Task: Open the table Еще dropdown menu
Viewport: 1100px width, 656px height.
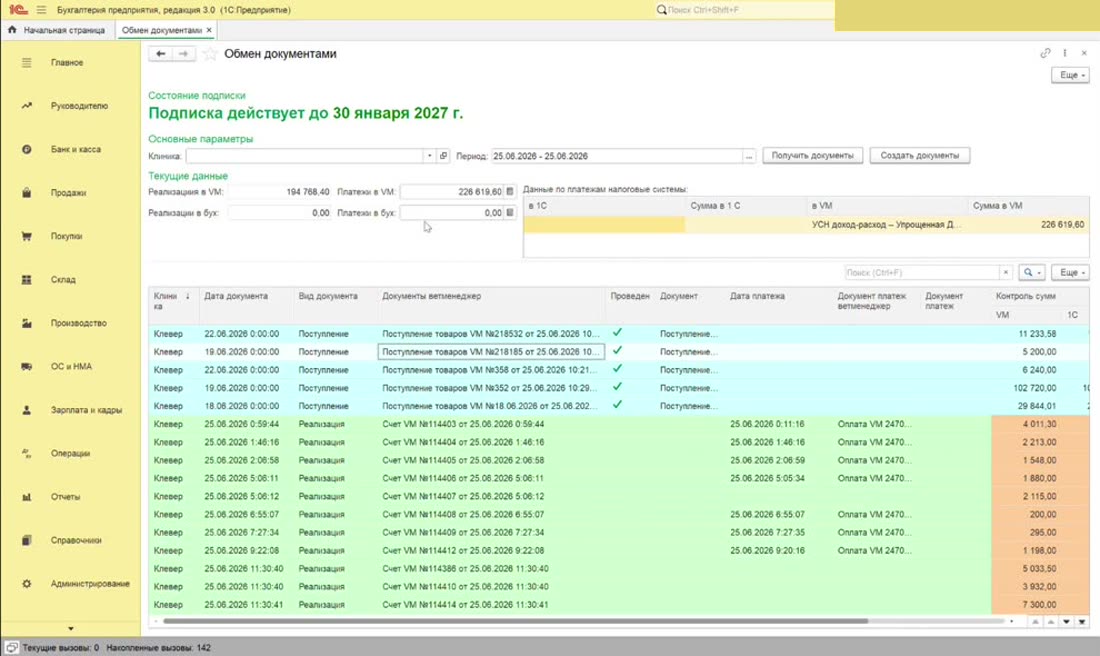Action: click(1071, 272)
